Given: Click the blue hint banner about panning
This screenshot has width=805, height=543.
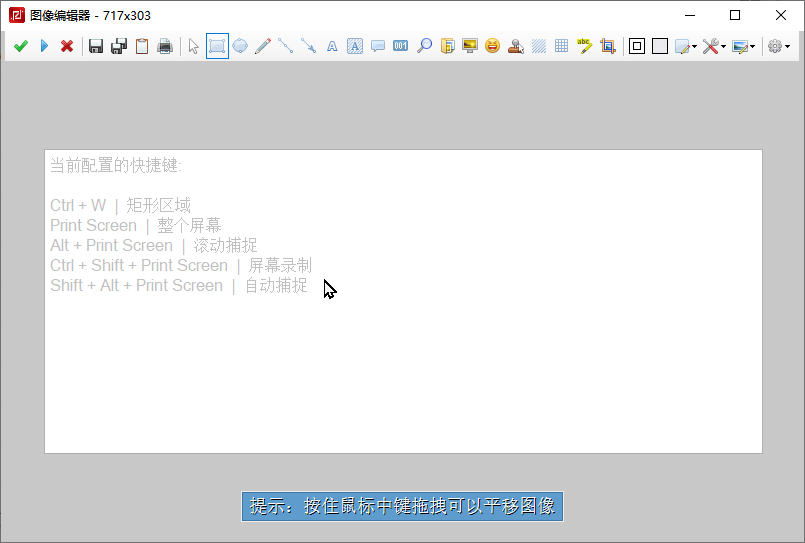Looking at the screenshot, I should (x=402, y=507).
